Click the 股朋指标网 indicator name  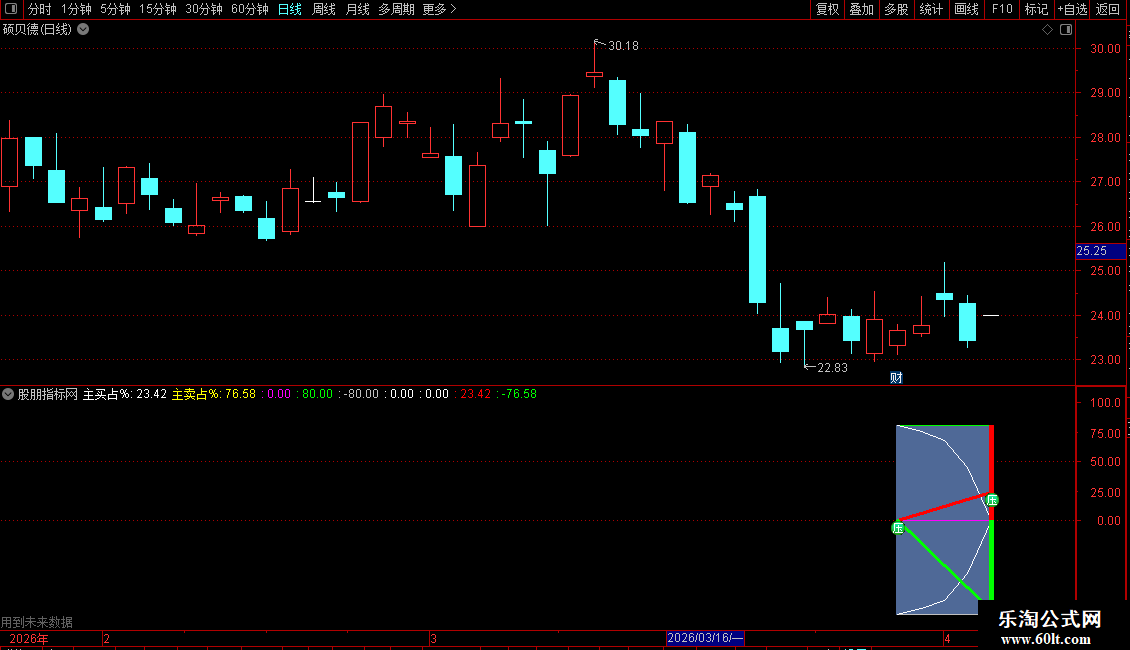click(x=48, y=394)
